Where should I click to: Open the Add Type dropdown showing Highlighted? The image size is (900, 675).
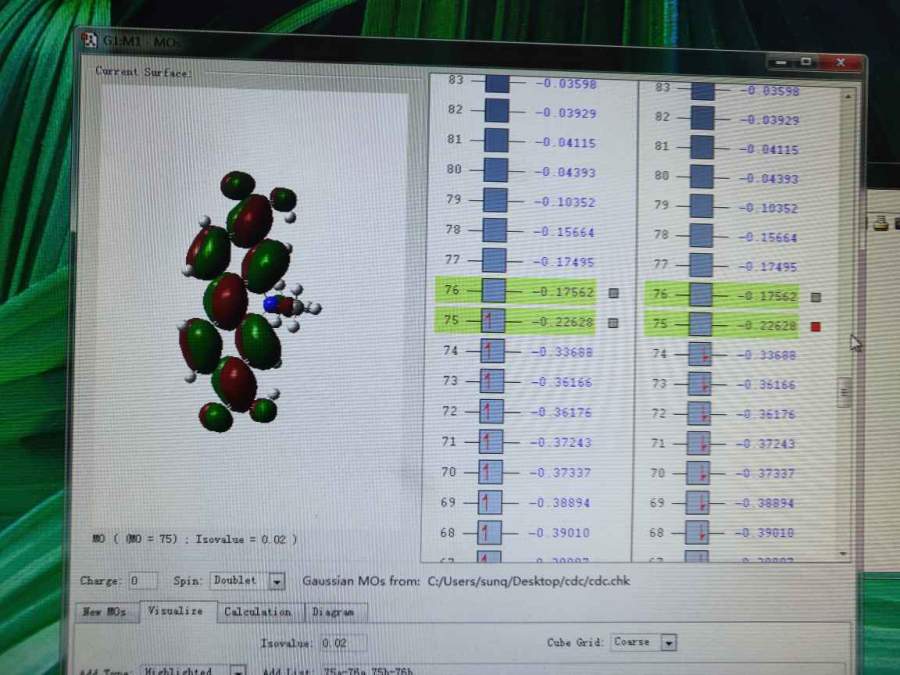pos(237,671)
